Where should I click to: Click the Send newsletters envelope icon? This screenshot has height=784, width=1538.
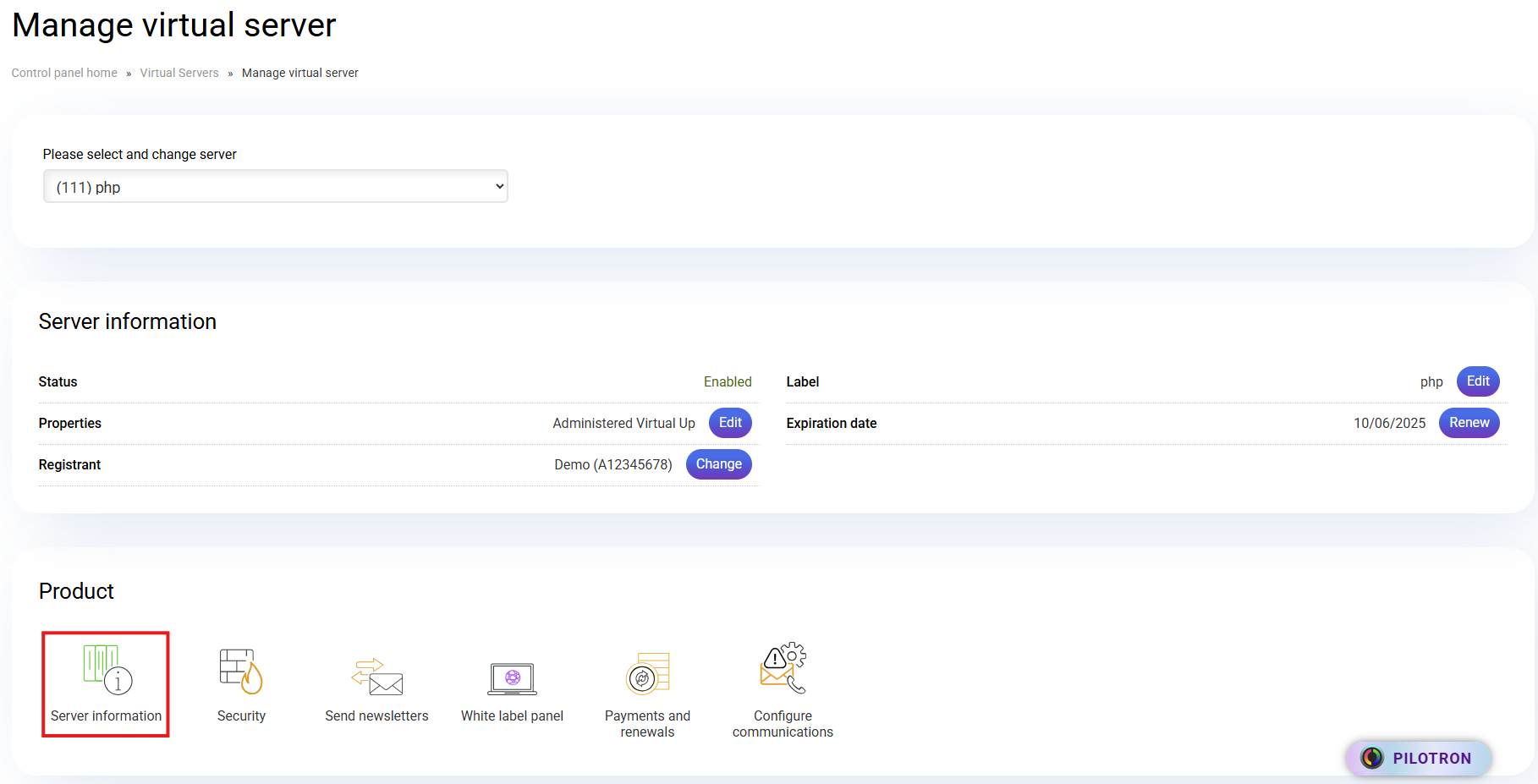377,677
